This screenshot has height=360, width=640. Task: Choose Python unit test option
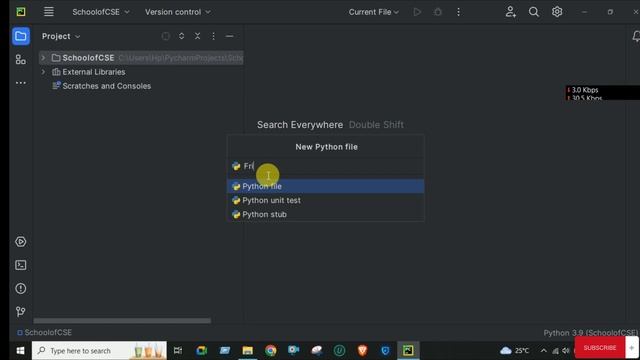click(x=326, y=200)
